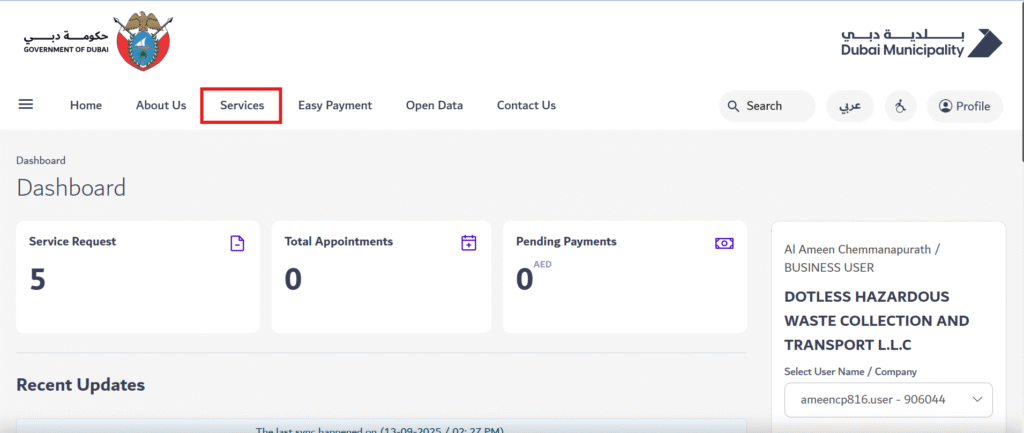Screen dimensions: 1024x433
Task: Click the Contact Us link
Action: (x=526, y=105)
